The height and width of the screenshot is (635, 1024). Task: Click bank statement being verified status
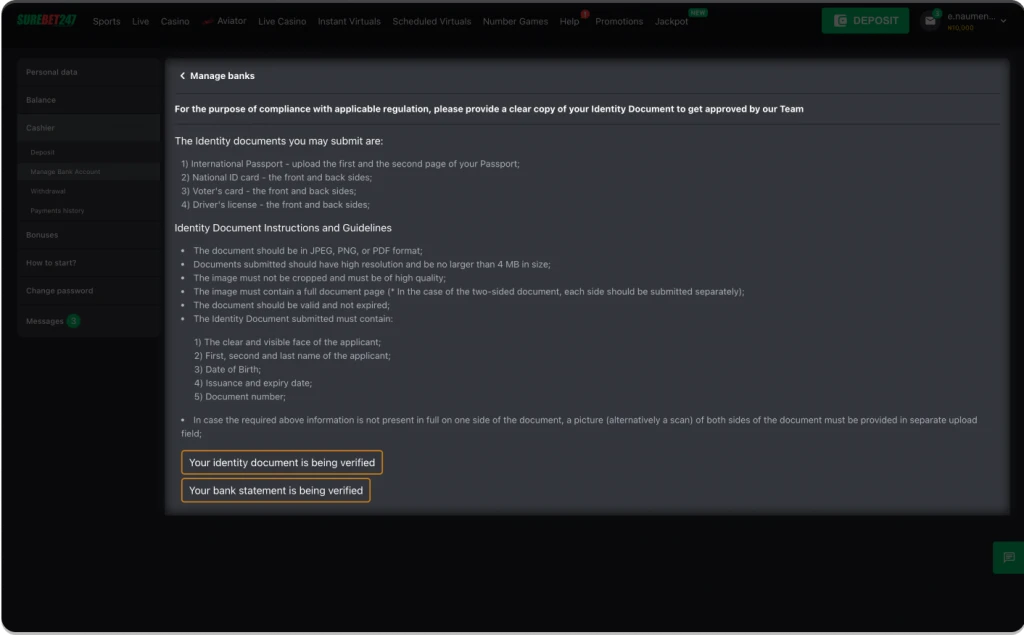(276, 491)
